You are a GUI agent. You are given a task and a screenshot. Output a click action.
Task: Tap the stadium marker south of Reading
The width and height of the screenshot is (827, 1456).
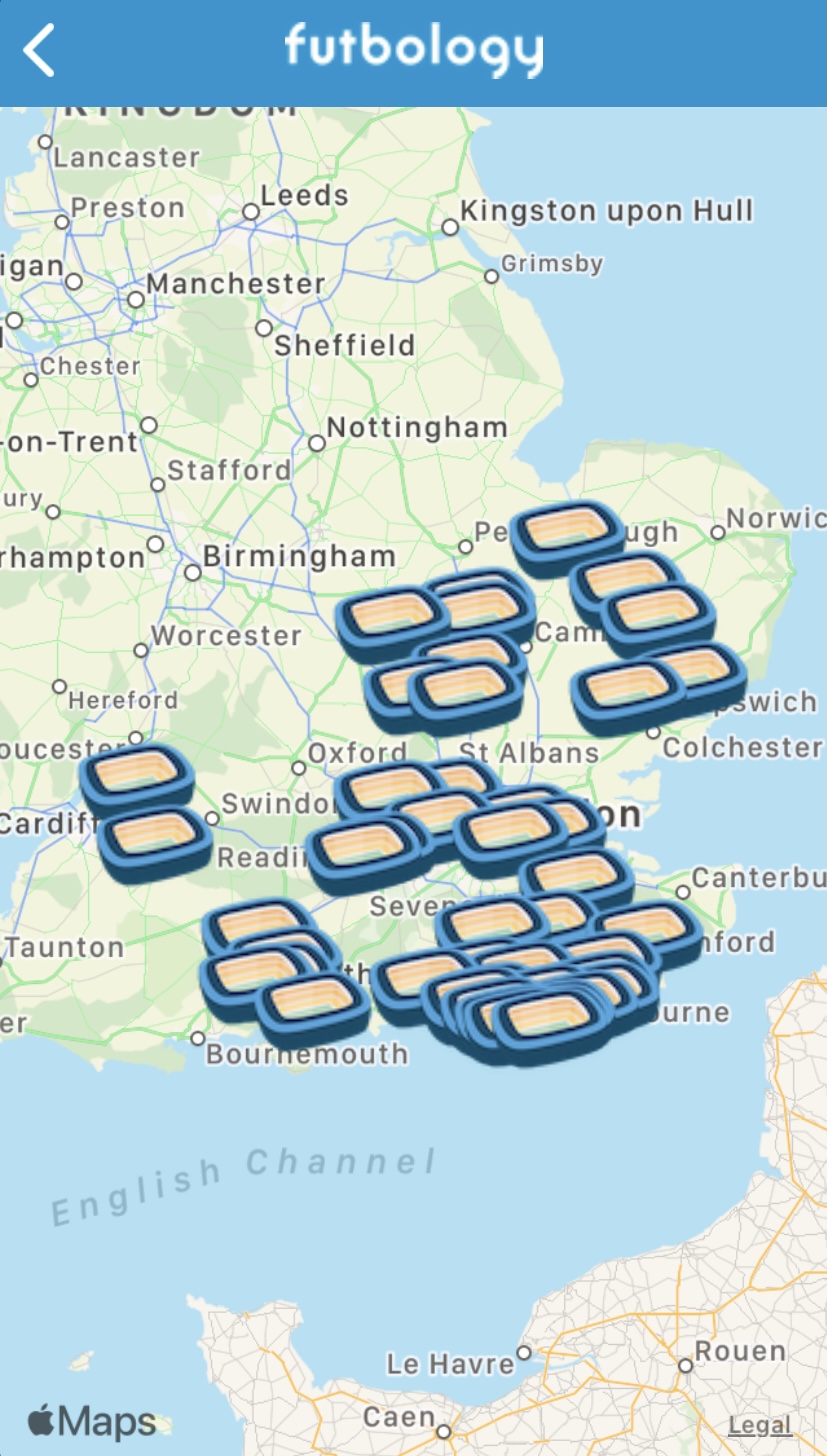365,853
